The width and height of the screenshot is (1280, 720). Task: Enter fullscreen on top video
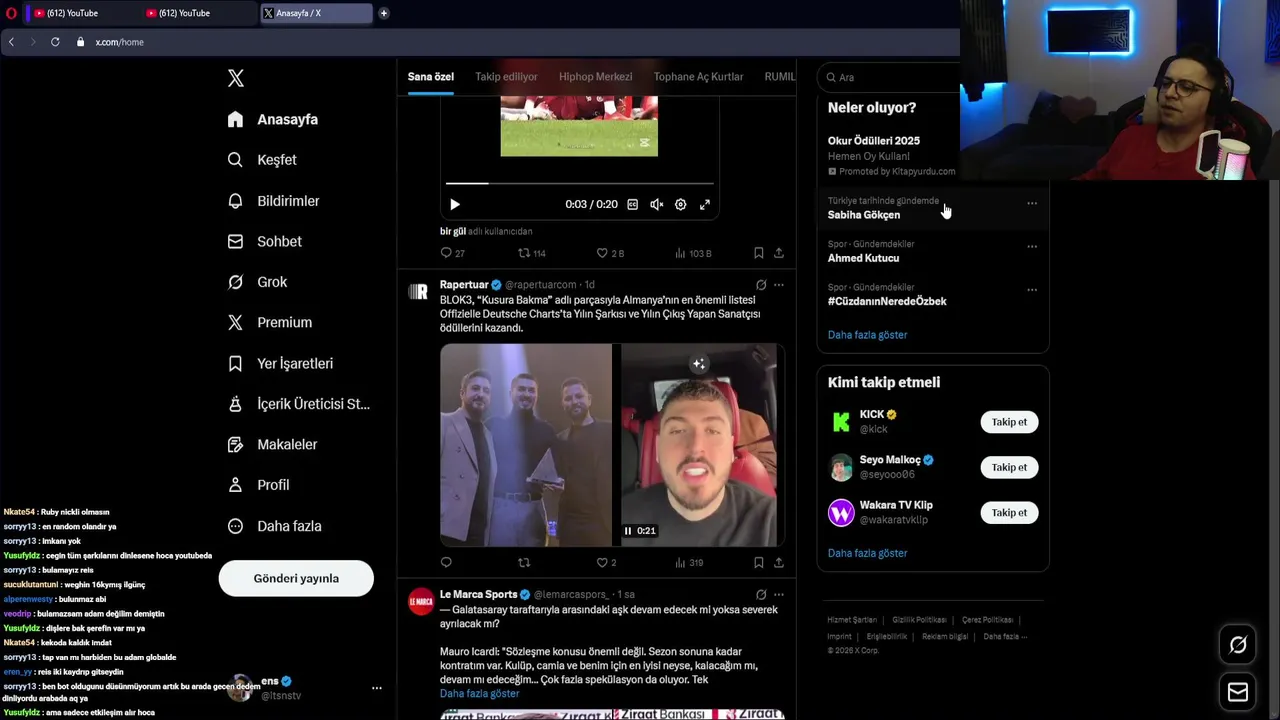pos(705,204)
